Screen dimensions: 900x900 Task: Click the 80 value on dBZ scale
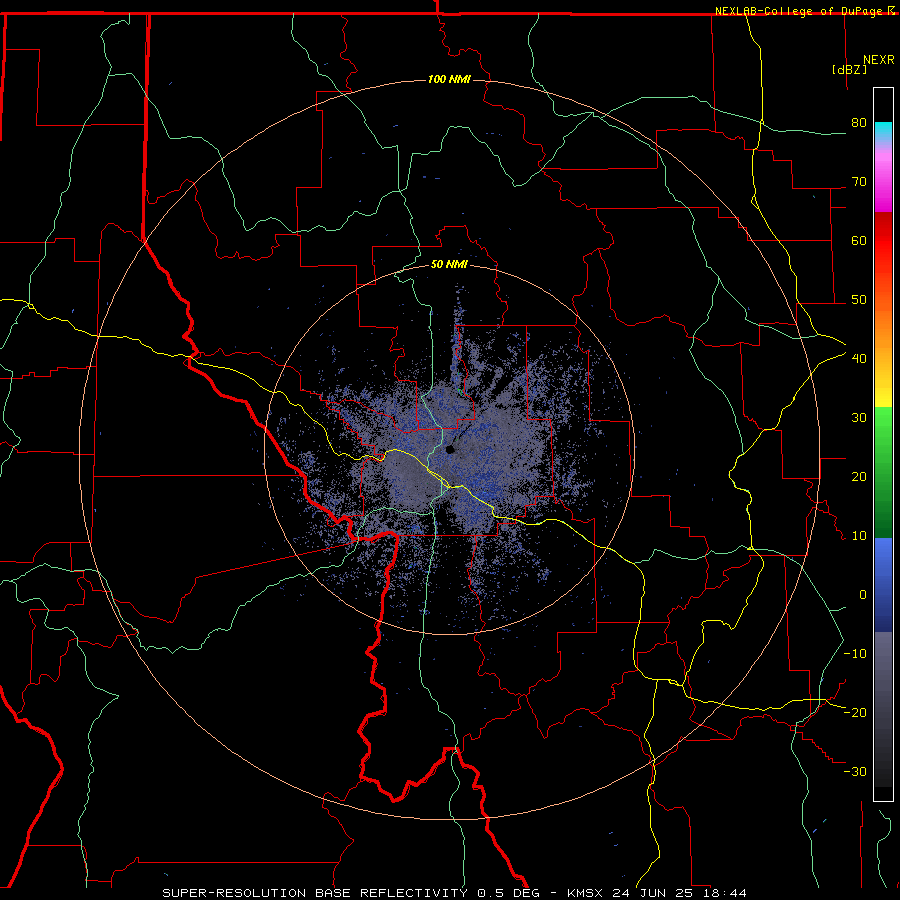(859, 123)
